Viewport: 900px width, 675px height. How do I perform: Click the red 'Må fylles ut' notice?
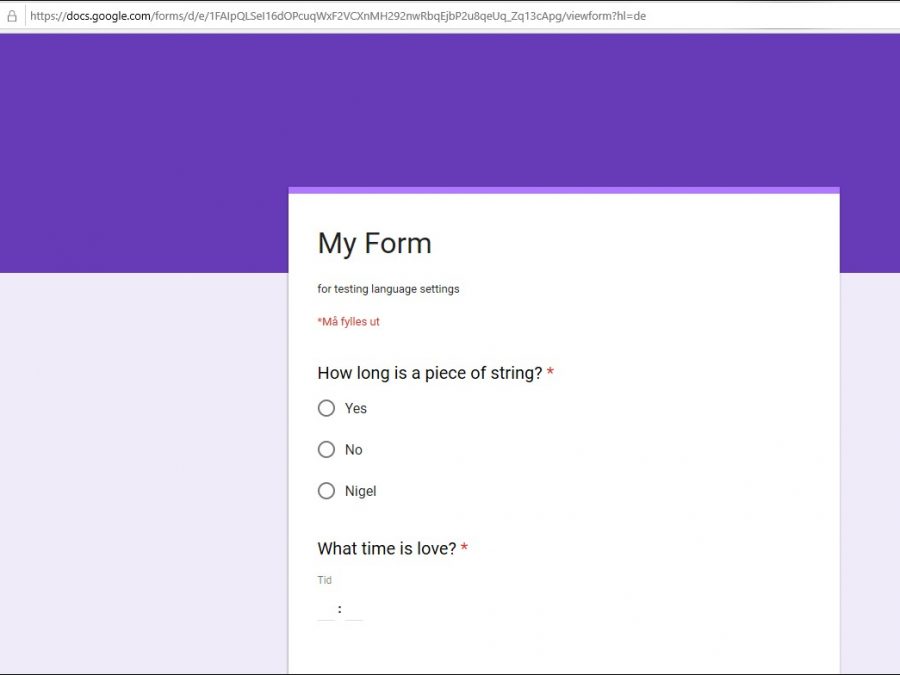[348, 322]
